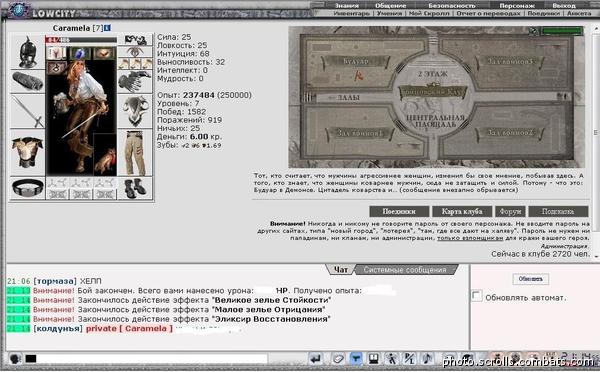Click the music note sound icon

tap(427, 359)
